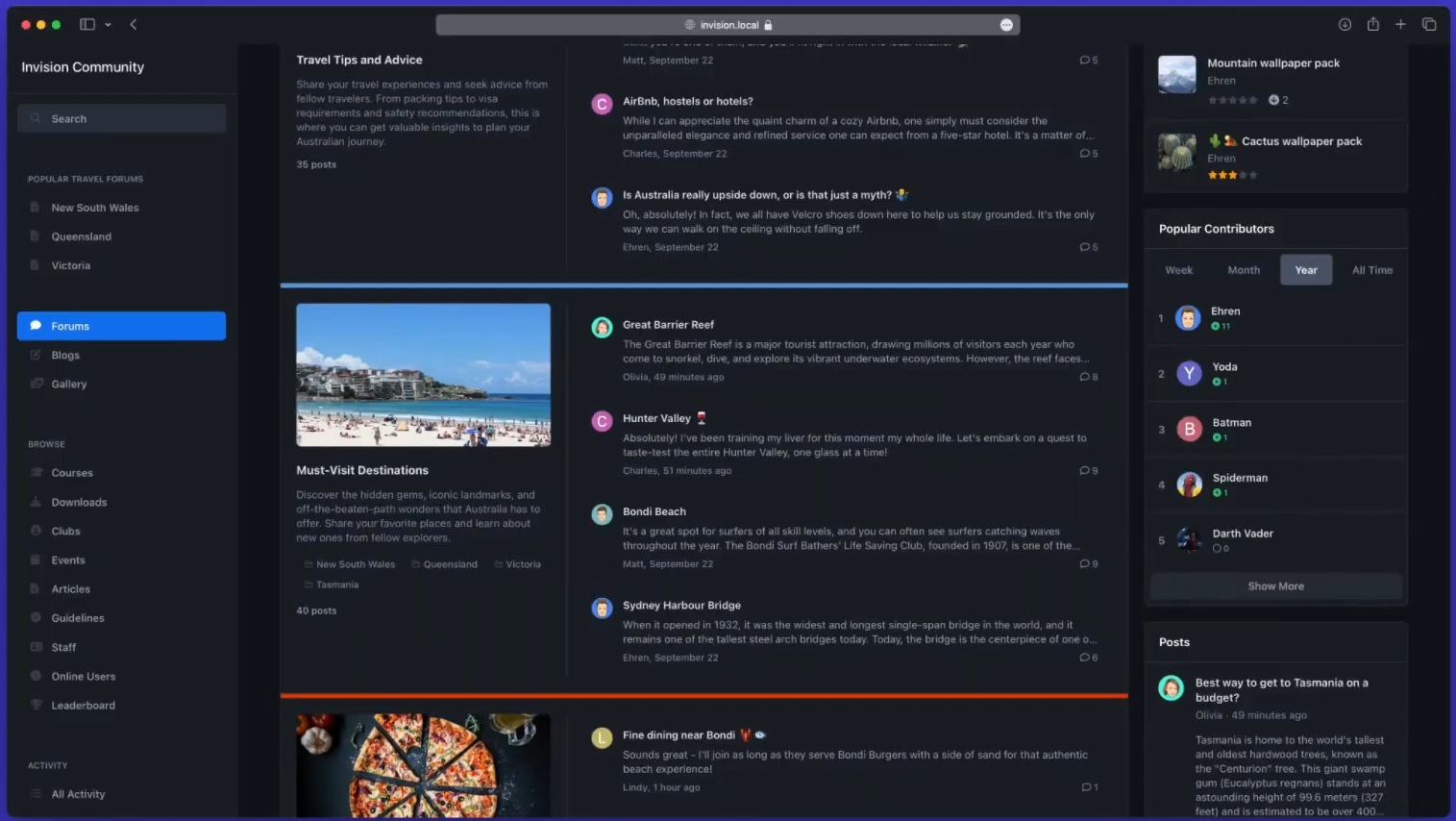The image size is (1456, 821).
Task: Click the browser sidebar toggle icon
Action: [x=87, y=25]
